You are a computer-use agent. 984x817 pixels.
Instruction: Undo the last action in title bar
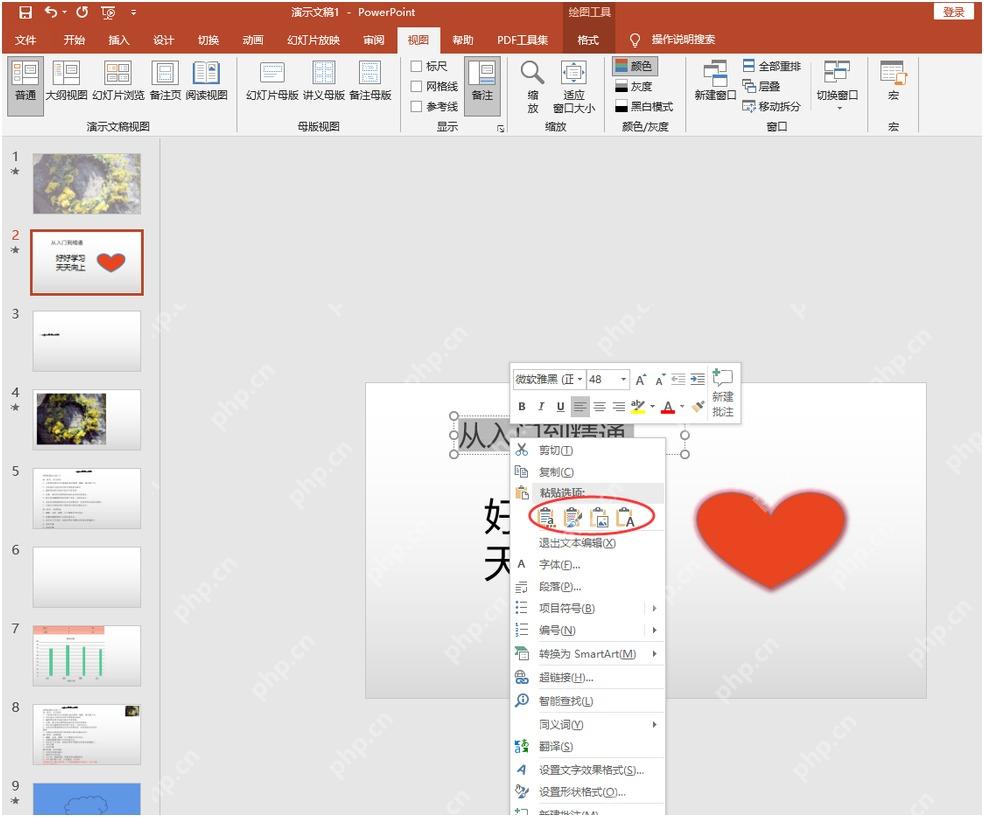[x=51, y=12]
